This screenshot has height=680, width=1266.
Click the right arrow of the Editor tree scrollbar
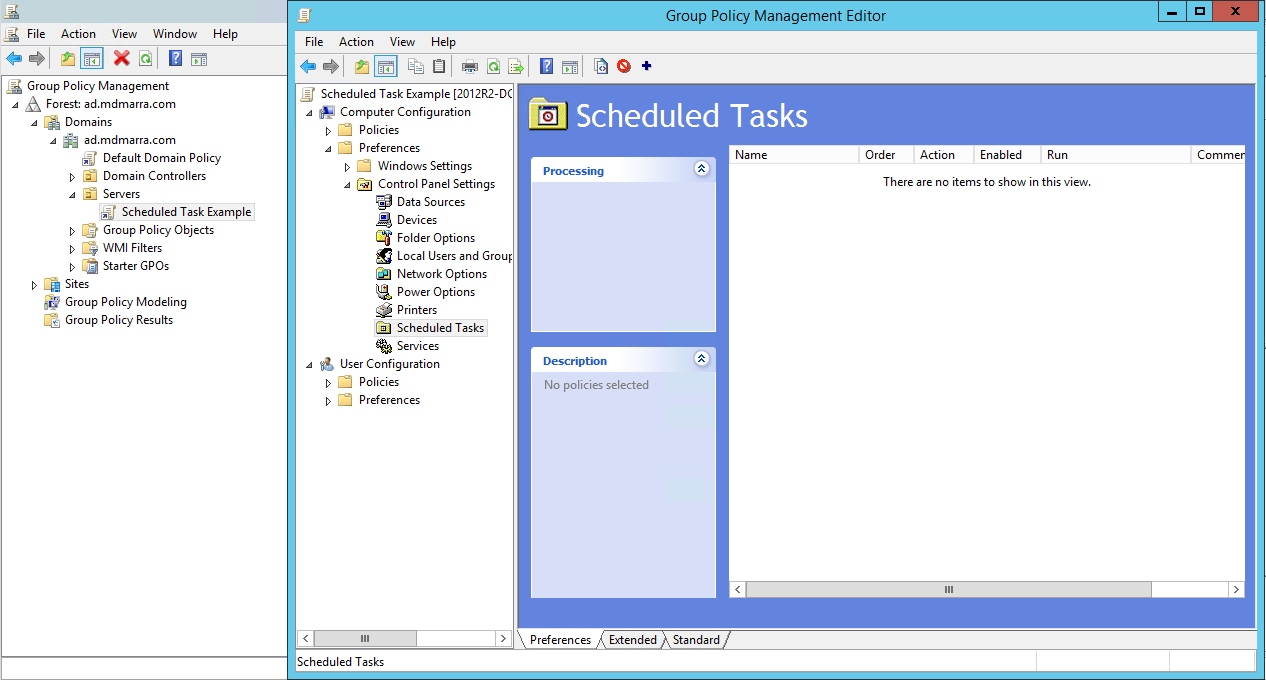(x=503, y=638)
